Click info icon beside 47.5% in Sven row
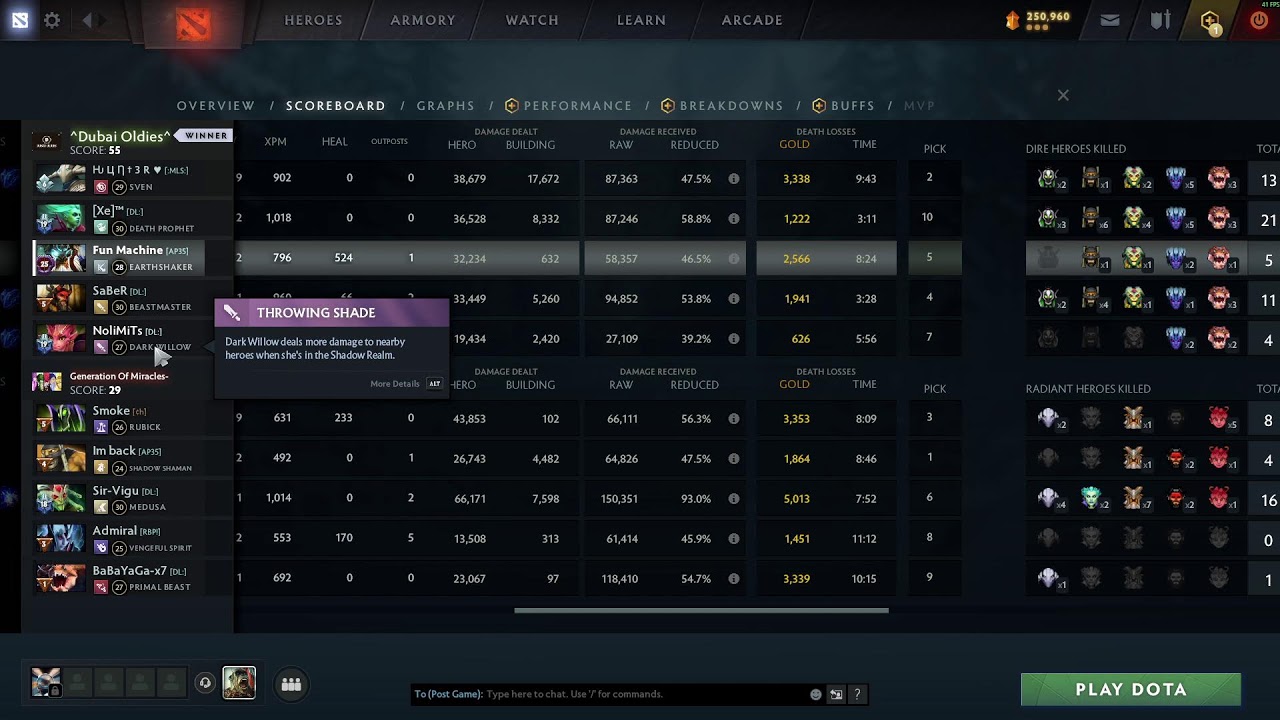 pos(734,179)
